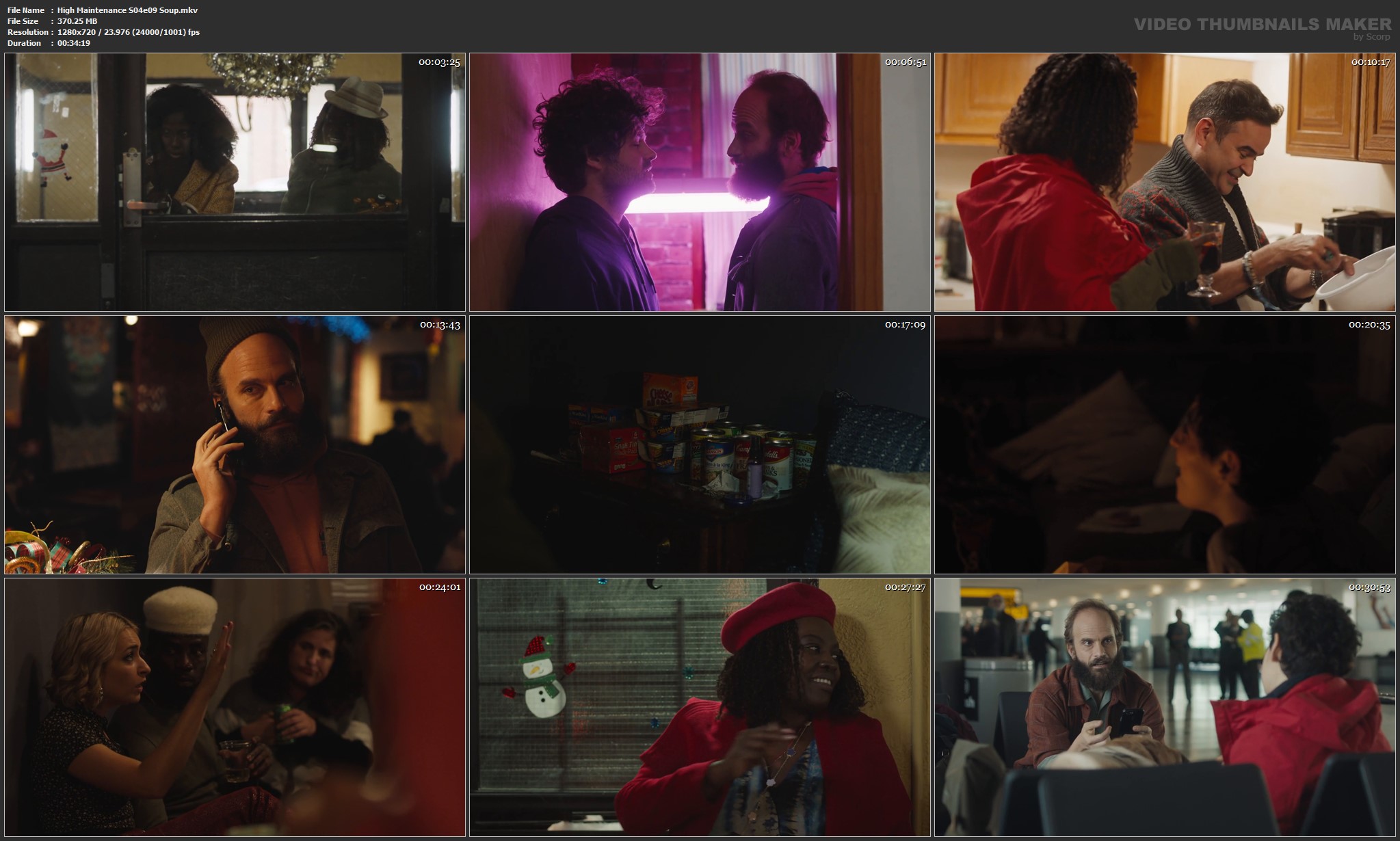The height and width of the screenshot is (841, 1400).
Task: Select the kitchen scene thumbnail at 00:10:17
Action: point(1165,183)
